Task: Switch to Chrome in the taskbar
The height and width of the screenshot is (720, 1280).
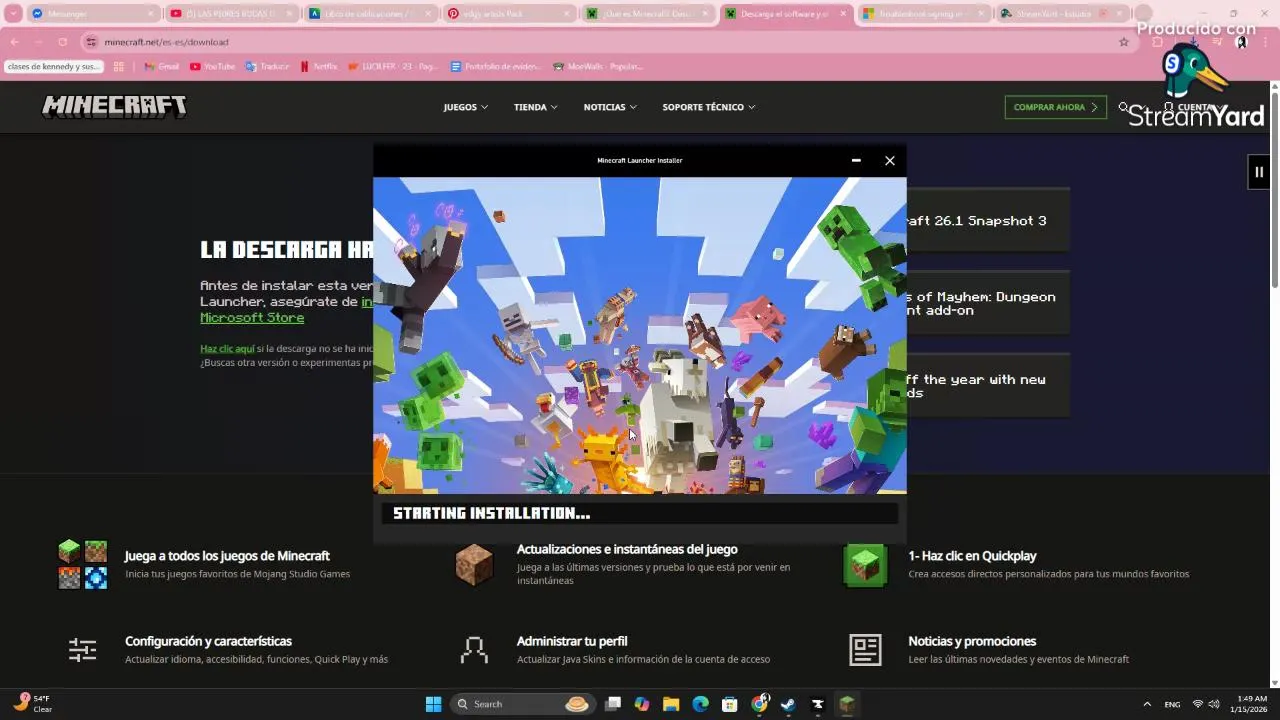Action: [x=759, y=704]
